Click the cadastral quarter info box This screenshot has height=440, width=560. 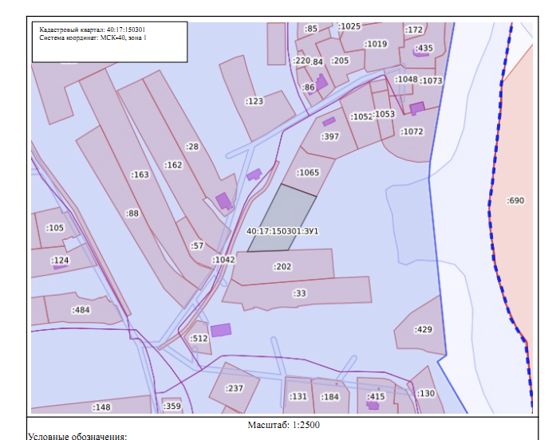point(110,42)
